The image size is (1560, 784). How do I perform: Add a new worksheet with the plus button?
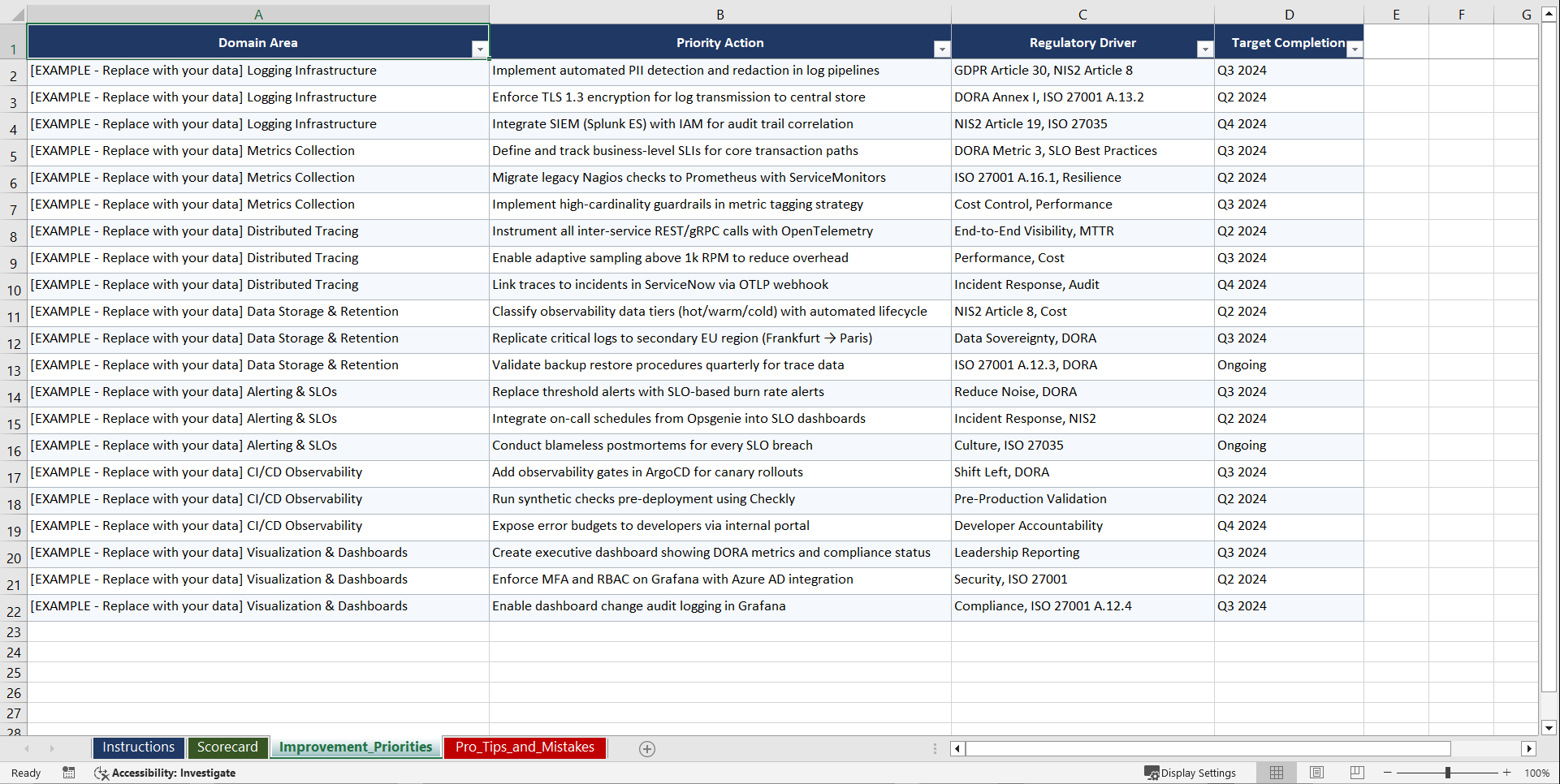pos(647,748)
